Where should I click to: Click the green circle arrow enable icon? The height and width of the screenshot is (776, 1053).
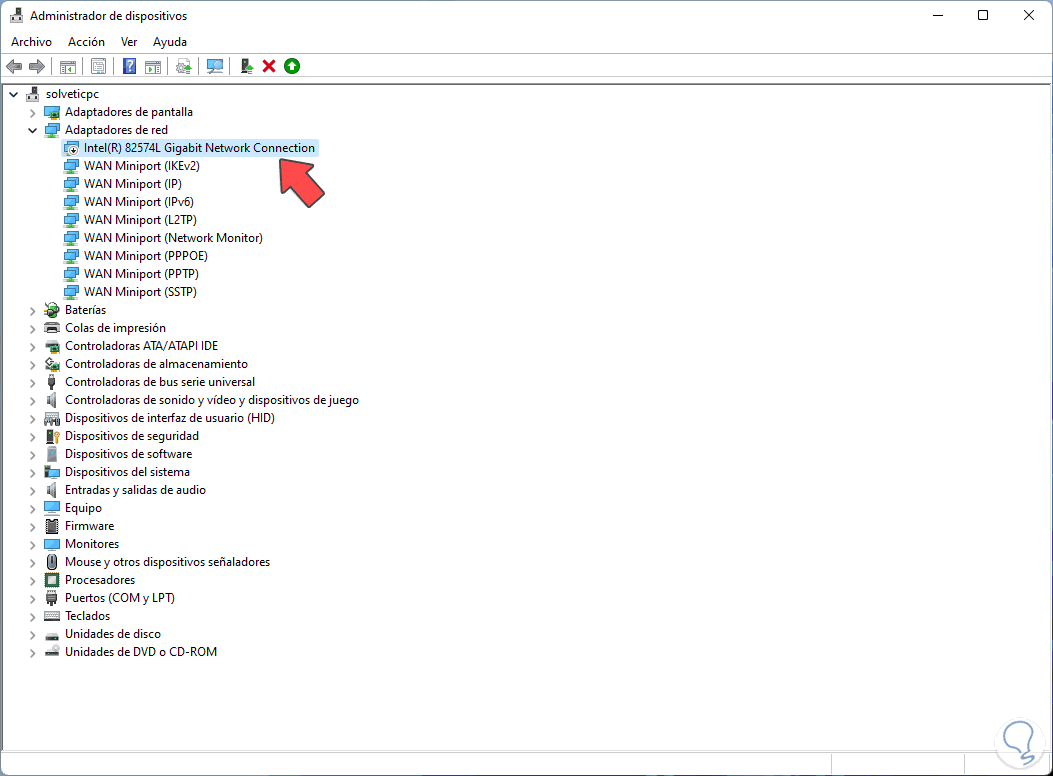coord(291,66)
